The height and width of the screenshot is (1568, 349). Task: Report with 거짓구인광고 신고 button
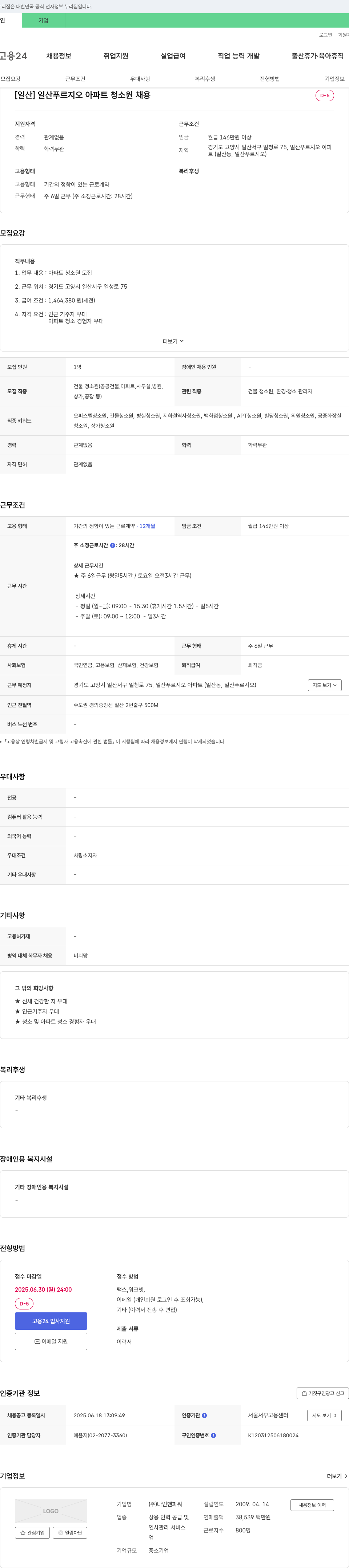click(323, 1393)
